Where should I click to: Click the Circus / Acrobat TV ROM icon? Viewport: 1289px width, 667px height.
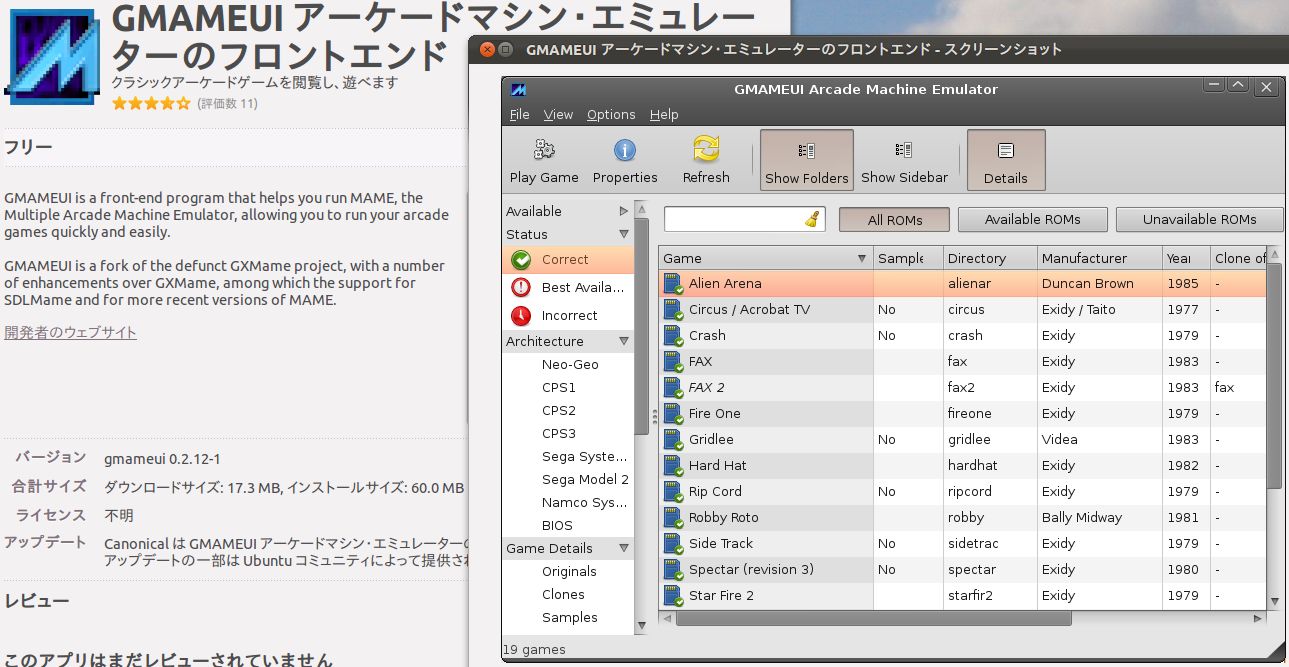[x=673, y=310]
